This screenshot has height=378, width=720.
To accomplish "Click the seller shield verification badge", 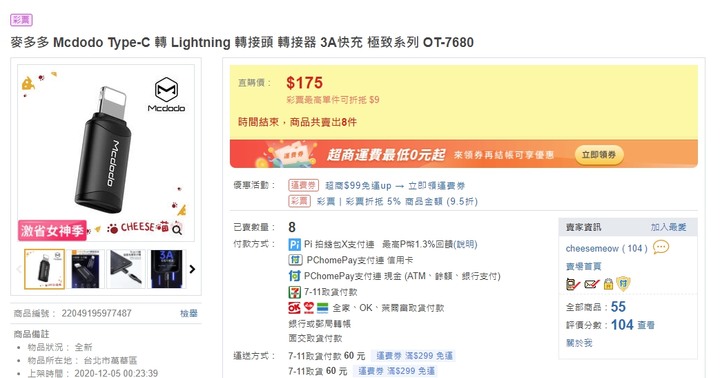I will click(x=623, y=283).
